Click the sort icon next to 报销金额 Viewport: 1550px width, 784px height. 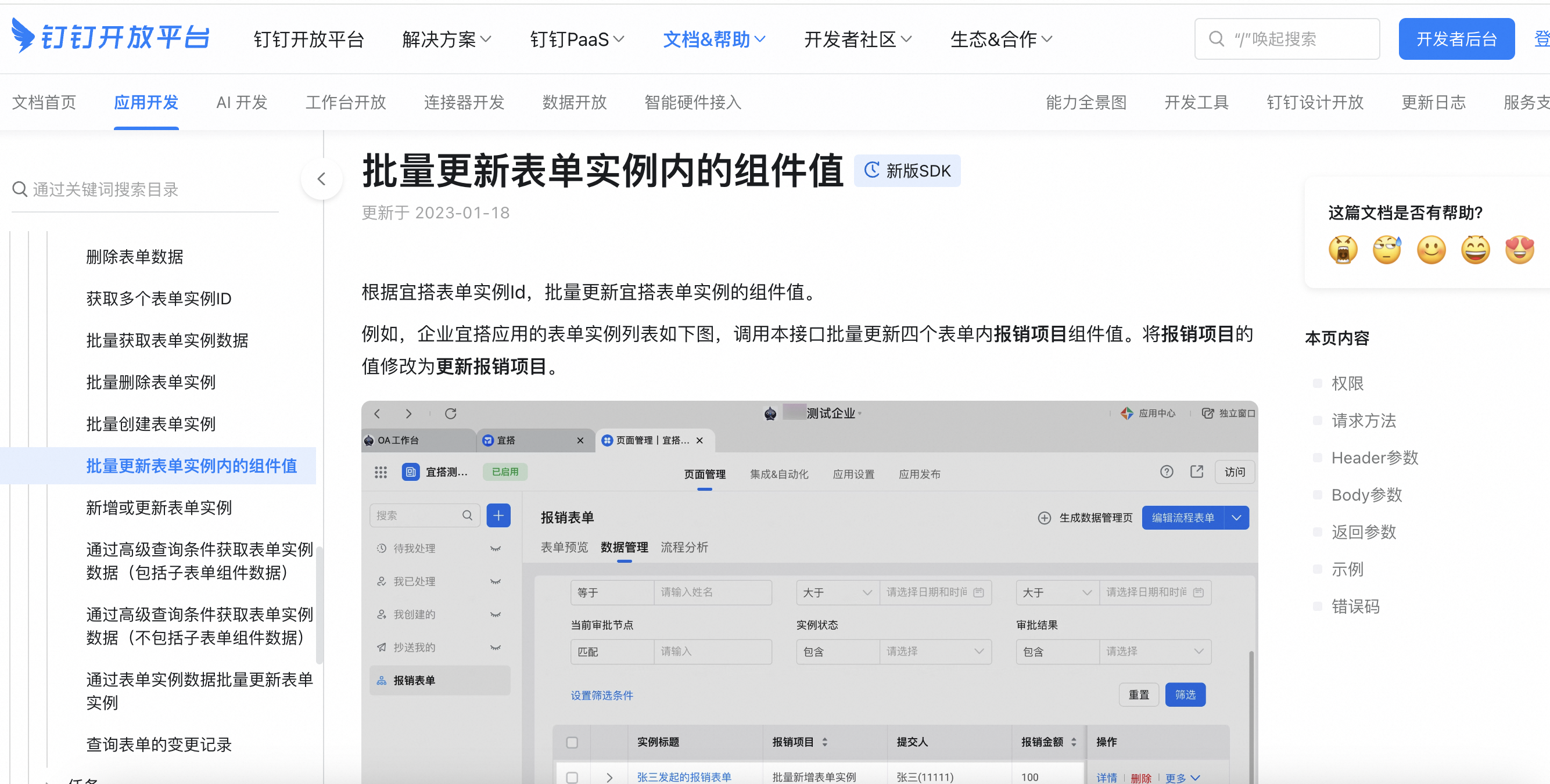point(1073,743)
